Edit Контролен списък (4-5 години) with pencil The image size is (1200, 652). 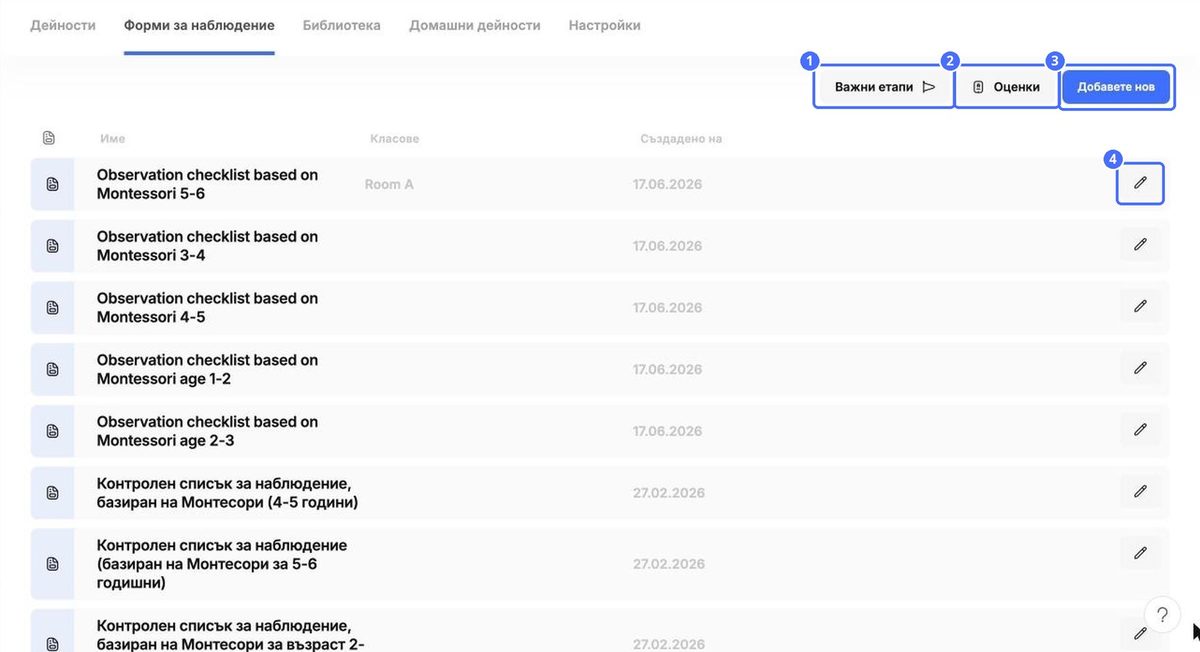pos(1140,492)
